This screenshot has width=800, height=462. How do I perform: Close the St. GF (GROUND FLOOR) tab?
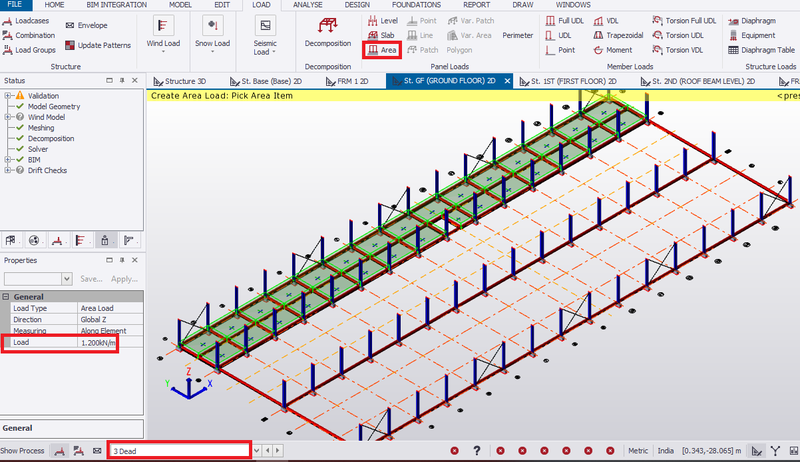click(x=507, y=81)
